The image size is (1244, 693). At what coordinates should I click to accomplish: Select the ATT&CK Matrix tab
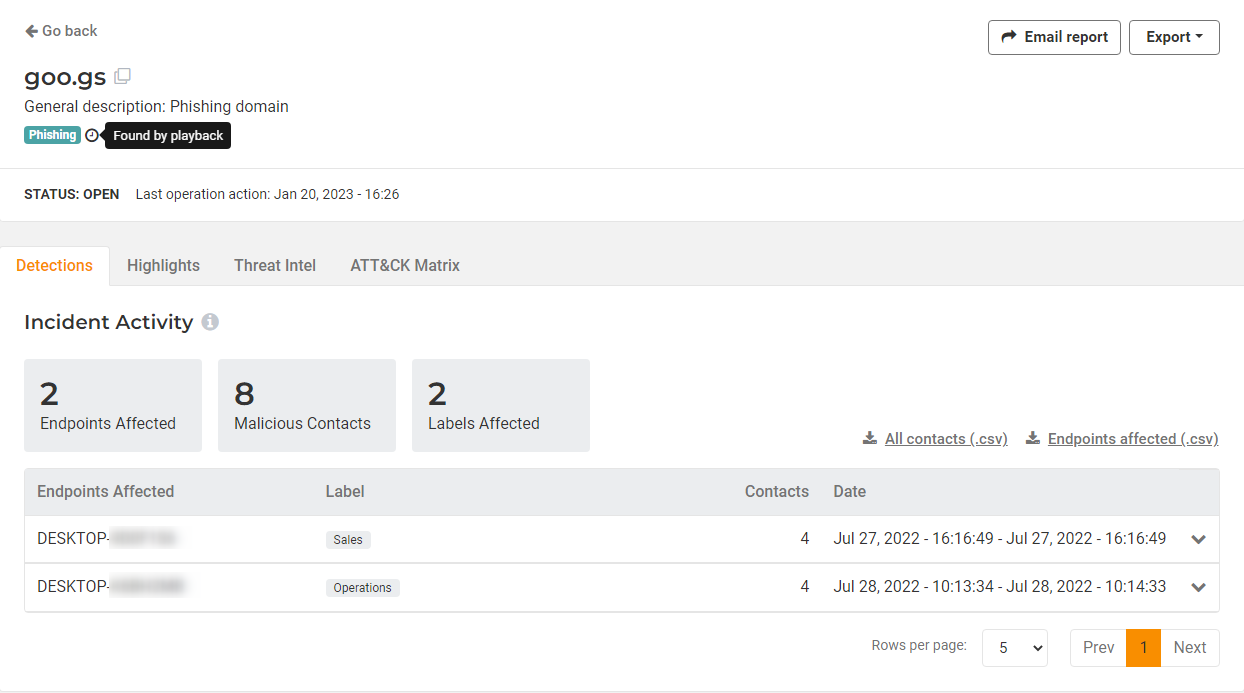[x=405, y=265]
